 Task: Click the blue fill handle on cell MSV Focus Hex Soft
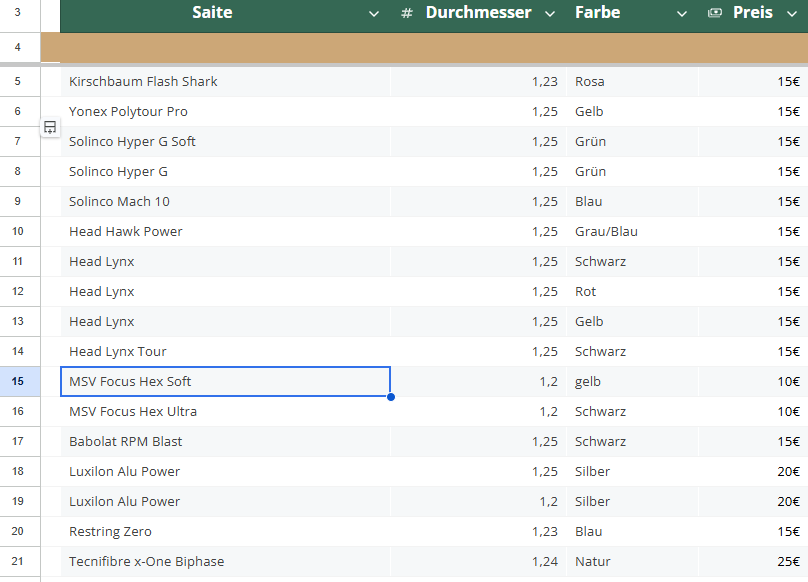tap(390, 397)
